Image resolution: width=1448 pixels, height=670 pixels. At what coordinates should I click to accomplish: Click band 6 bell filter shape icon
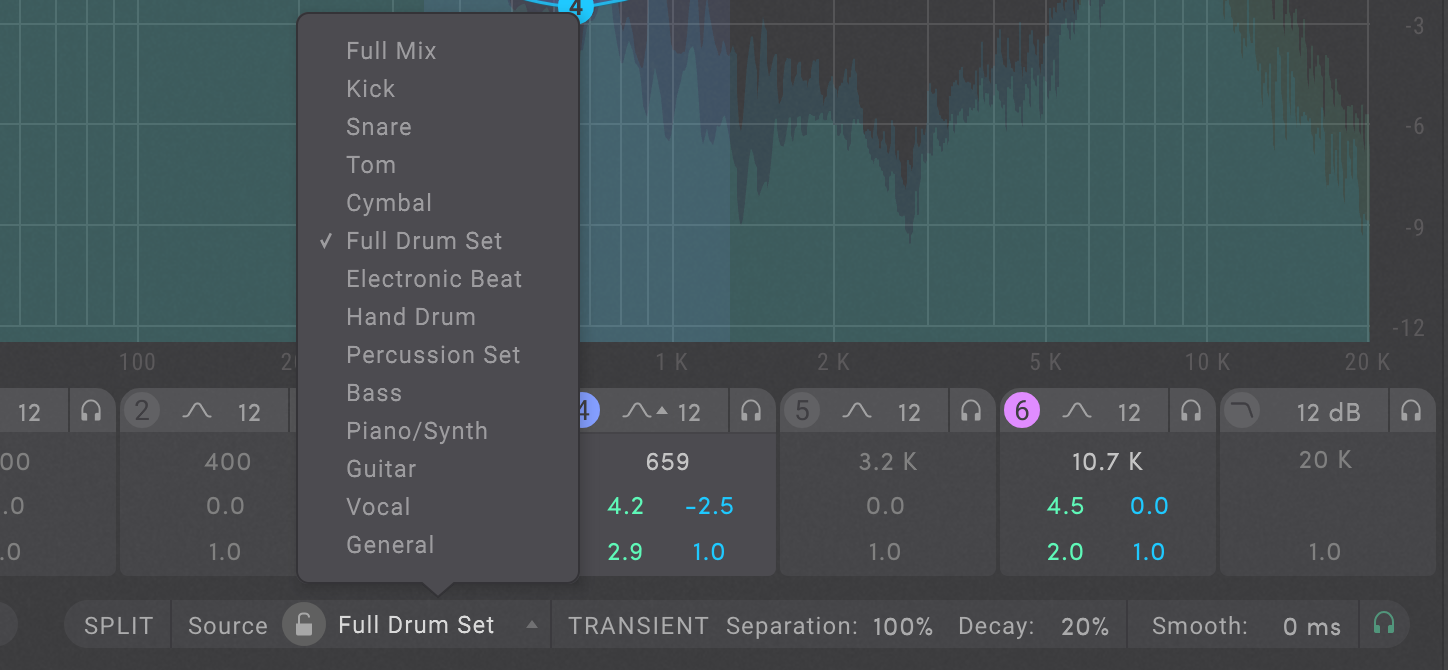(1076, 411)
